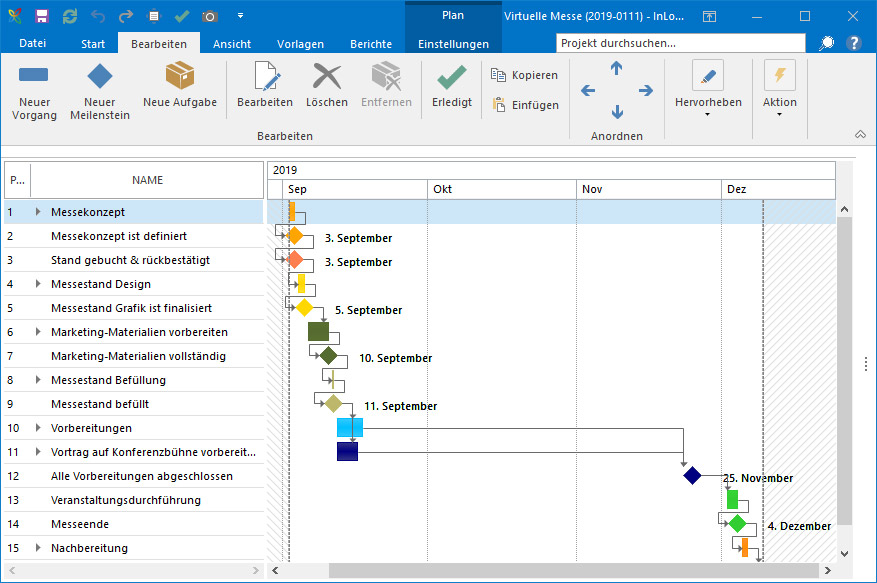Click the navy milestone diamond 25. November
The width and height of the screenshot is (877, 583).
click(692, 476)
